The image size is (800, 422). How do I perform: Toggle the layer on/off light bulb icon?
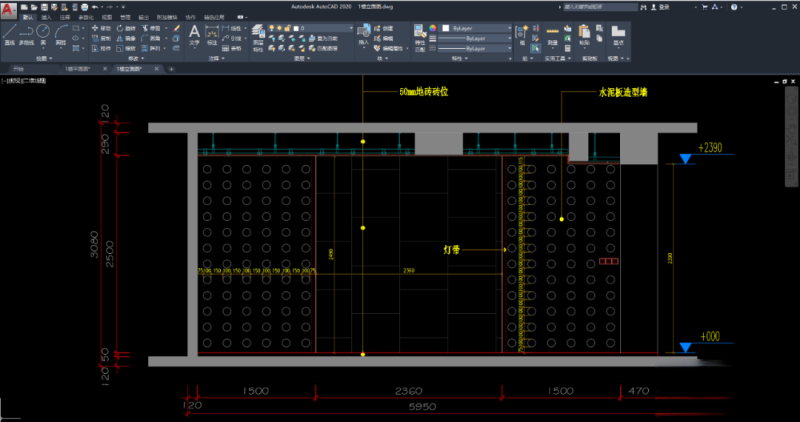[272, 28]
